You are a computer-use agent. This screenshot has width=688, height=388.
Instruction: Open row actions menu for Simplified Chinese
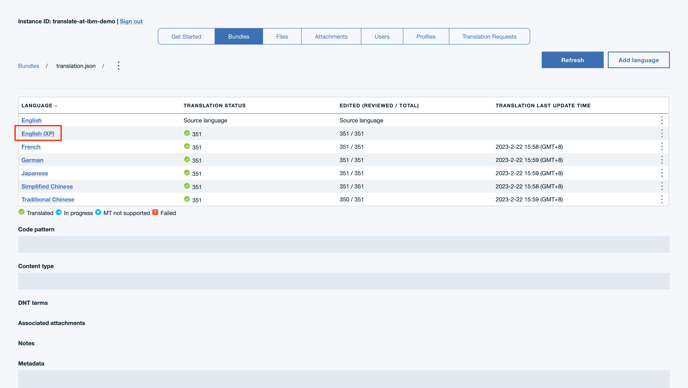(662, 186)
